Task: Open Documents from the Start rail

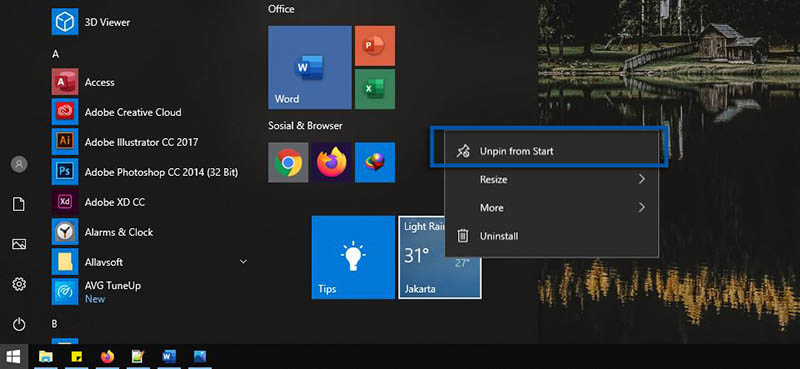Action: [x=19, y=204]
